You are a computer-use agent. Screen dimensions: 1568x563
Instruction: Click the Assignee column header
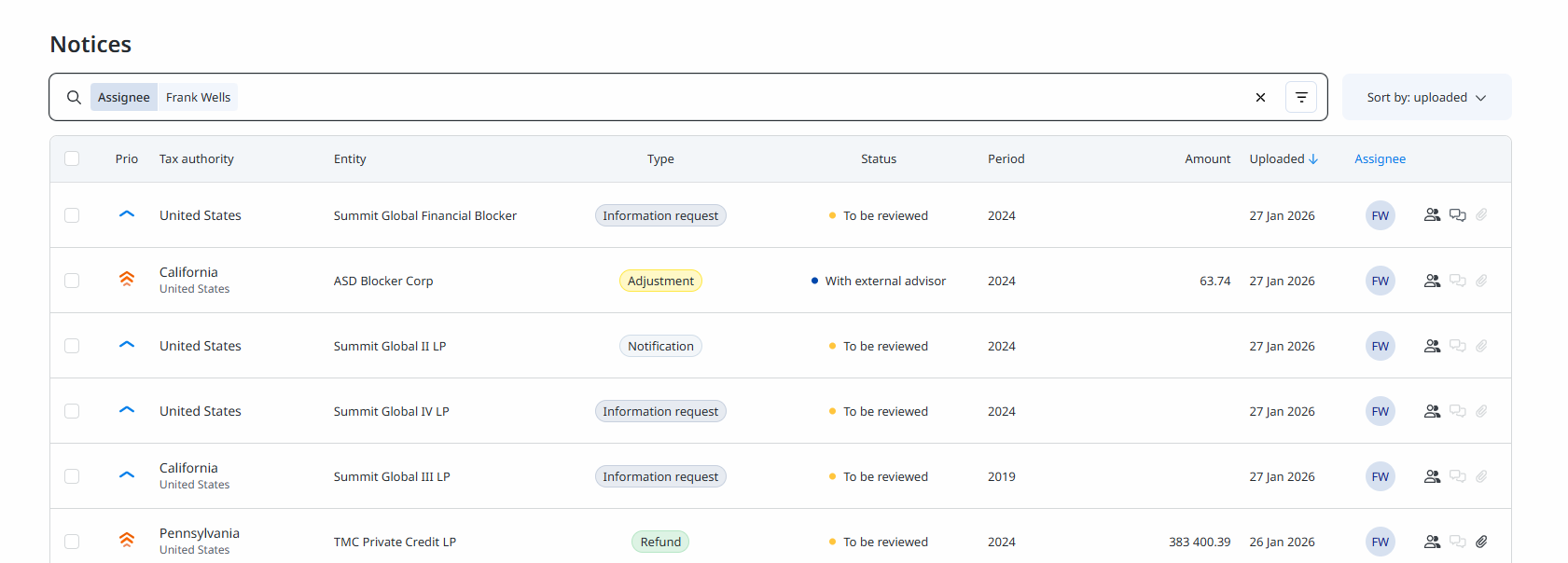1380,159
